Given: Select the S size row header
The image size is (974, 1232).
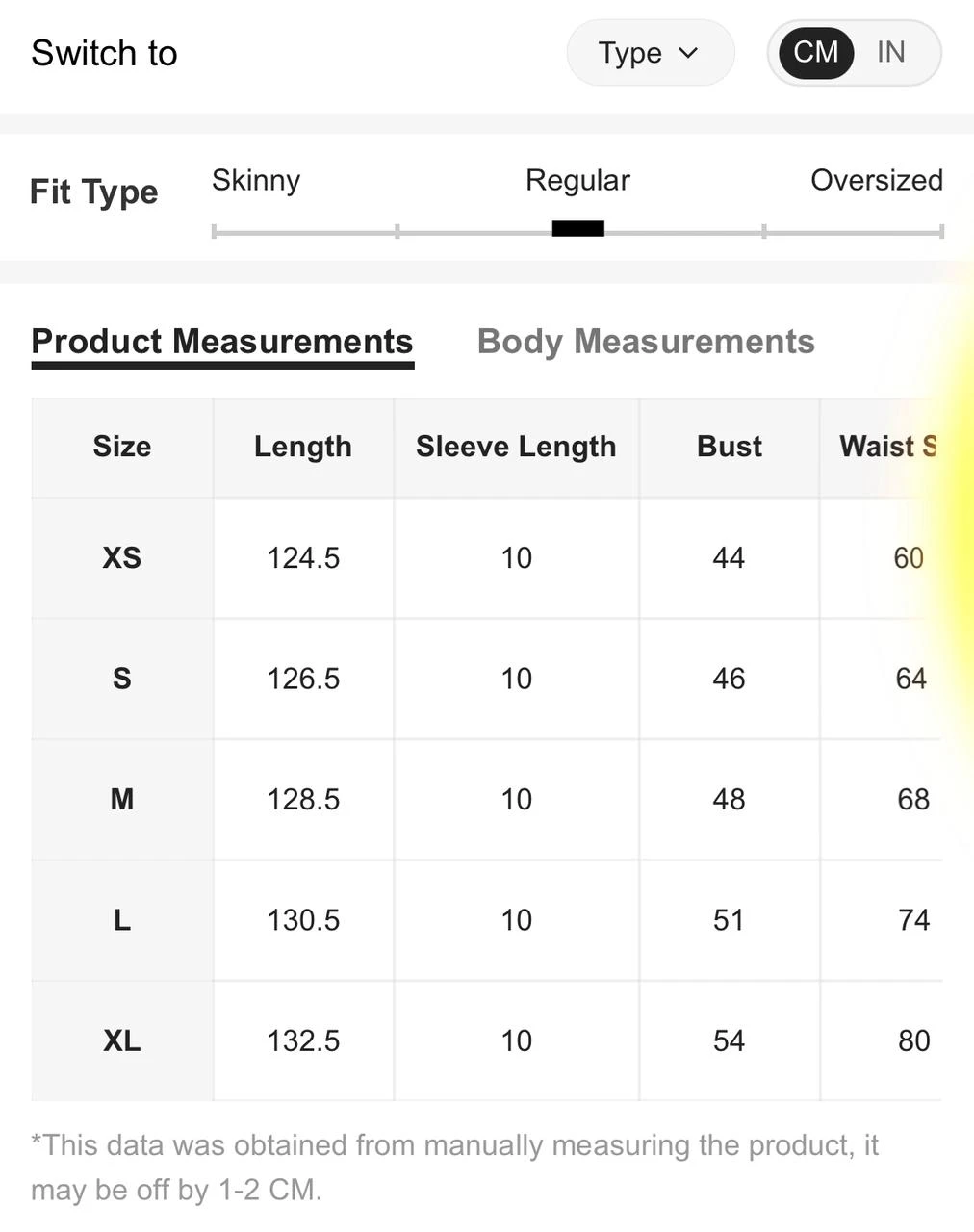Looking at the screenshot, I should (x=122, y=679).
